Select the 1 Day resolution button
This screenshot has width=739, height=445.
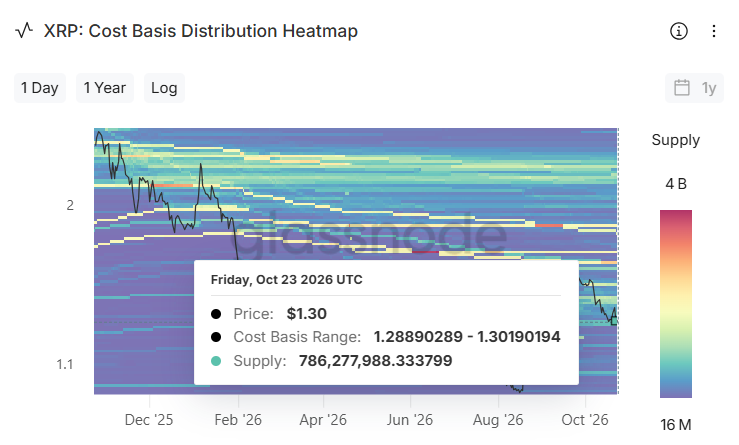tap(40, 88)
